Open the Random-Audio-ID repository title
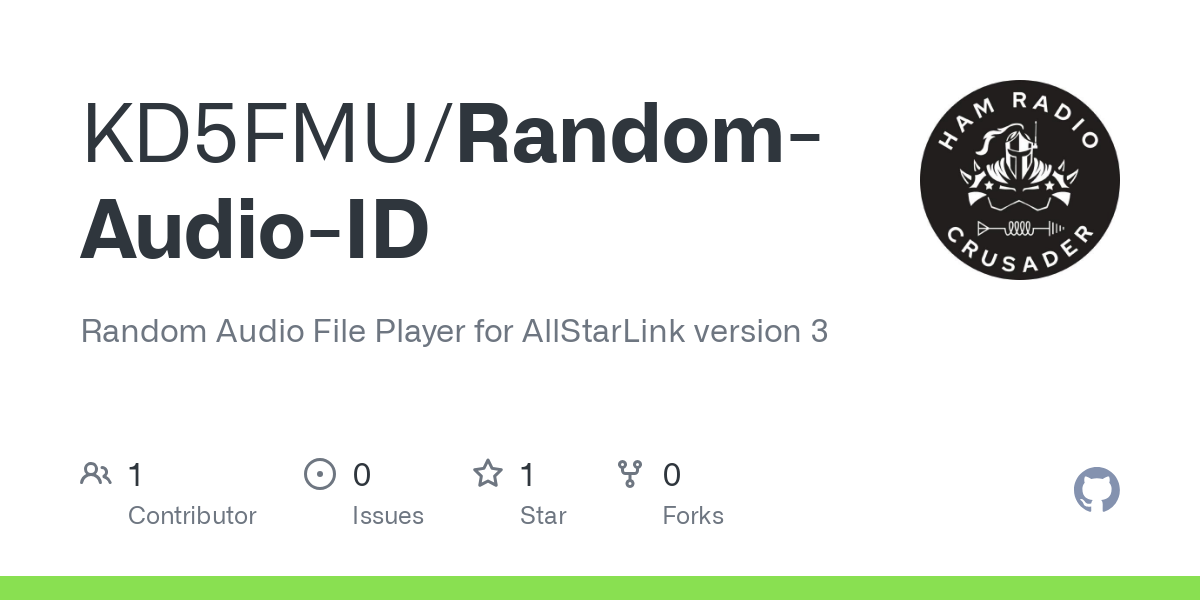The image size is (1200, 600). click(450, 183)
